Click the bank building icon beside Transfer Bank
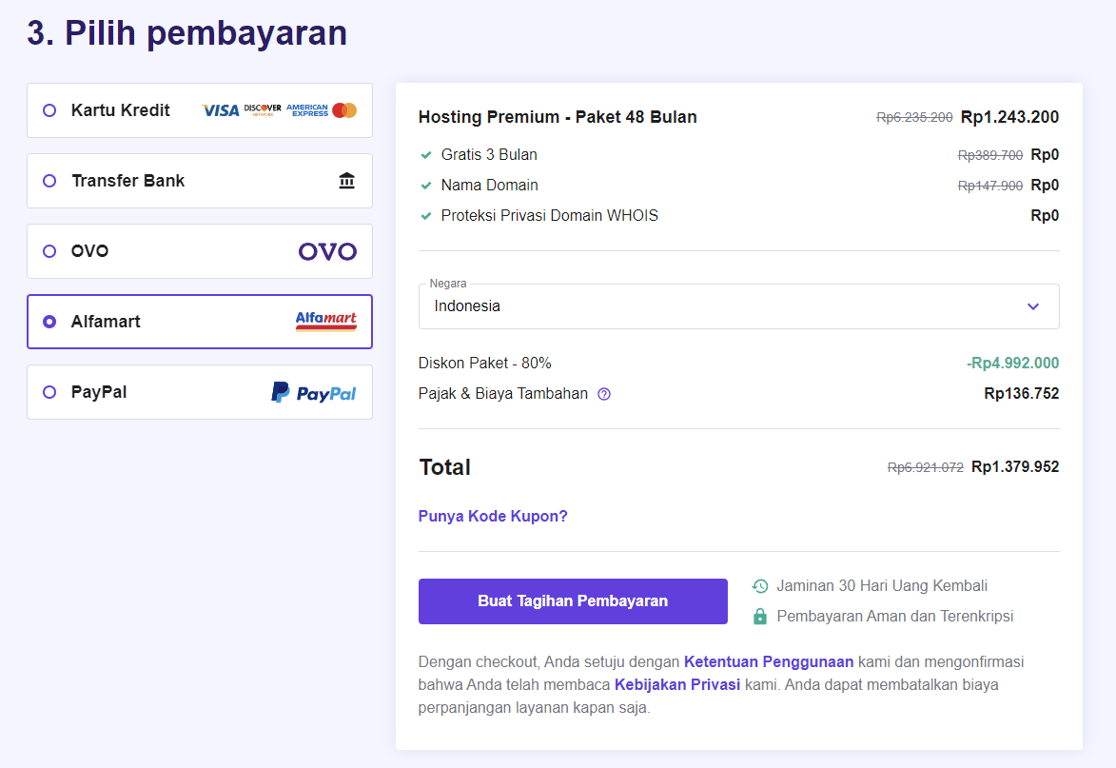This screenshot has width=1116, height=768. coord(347,180)
